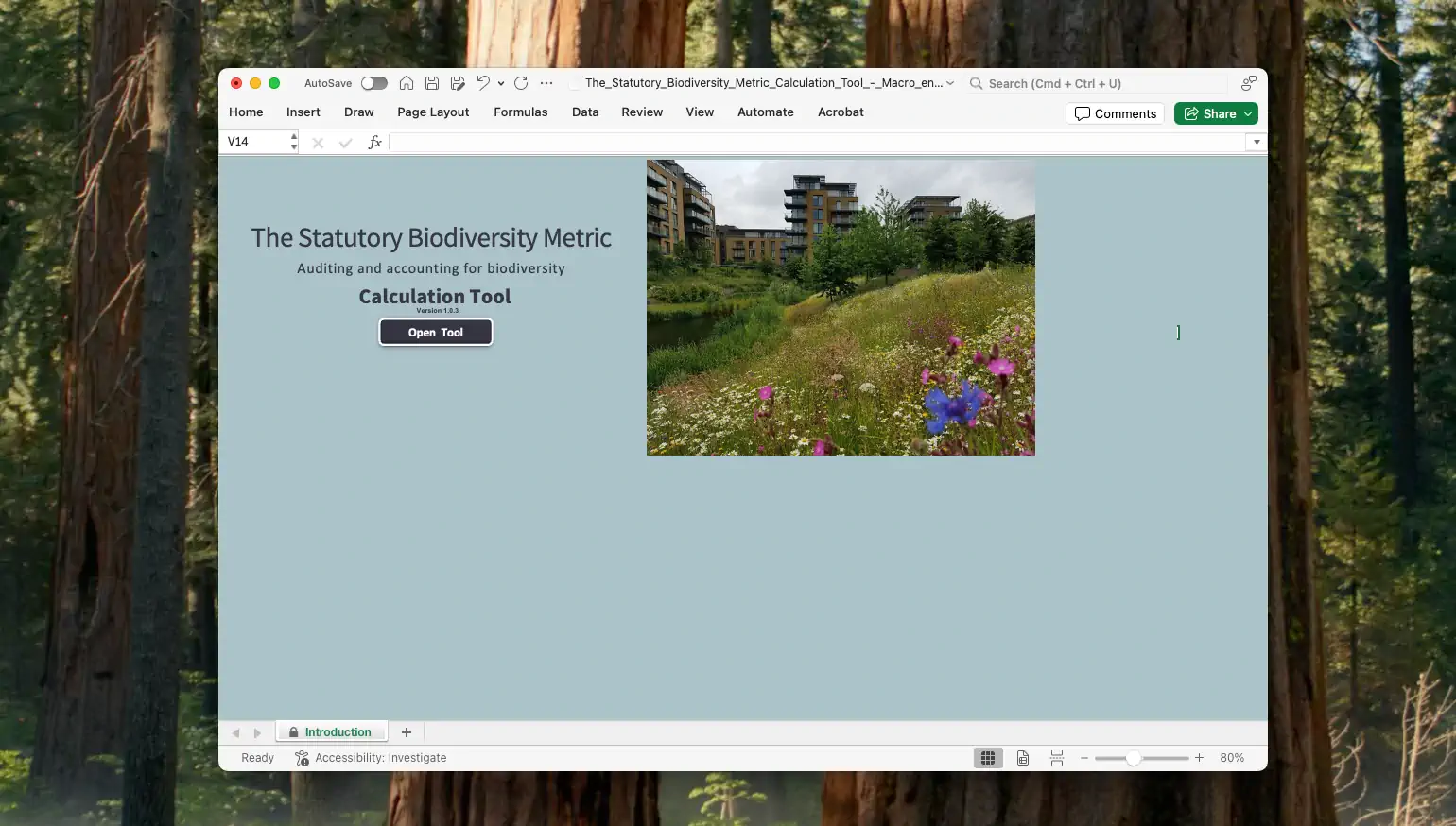Enable Page Break Preview view
This screenshot has height=826, width=1456.
(1057, 758)
